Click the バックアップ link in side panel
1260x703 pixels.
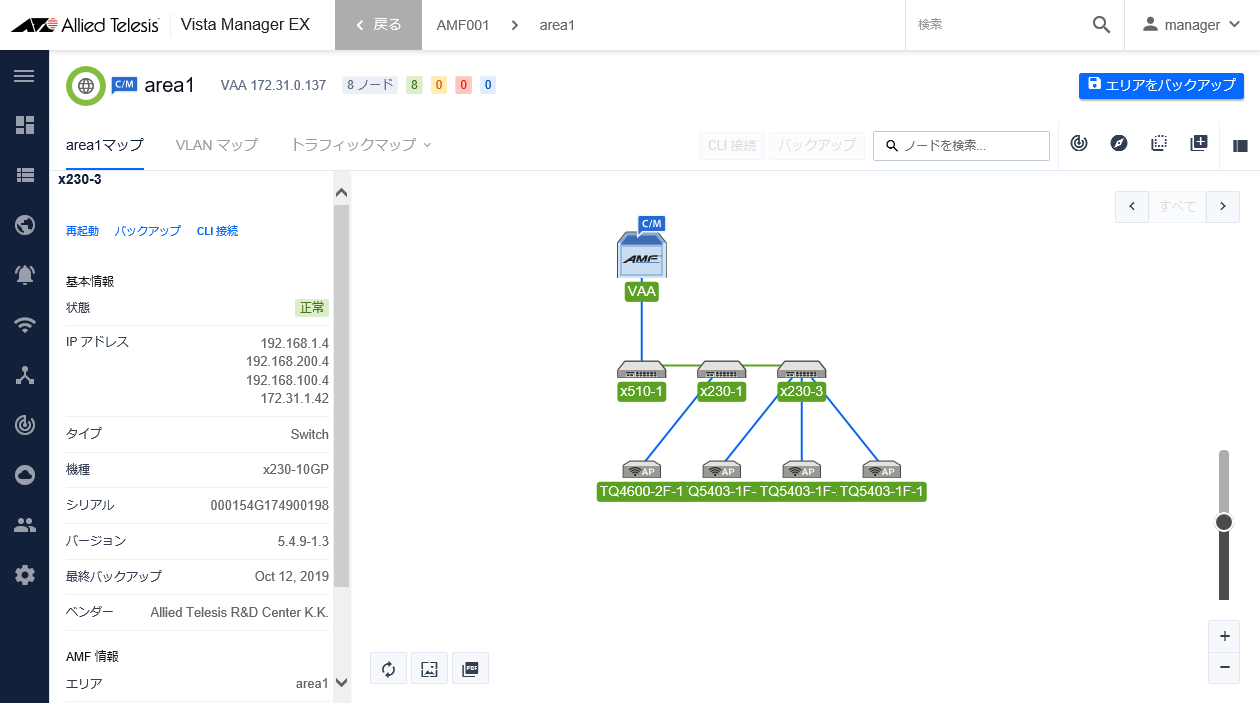148,231
